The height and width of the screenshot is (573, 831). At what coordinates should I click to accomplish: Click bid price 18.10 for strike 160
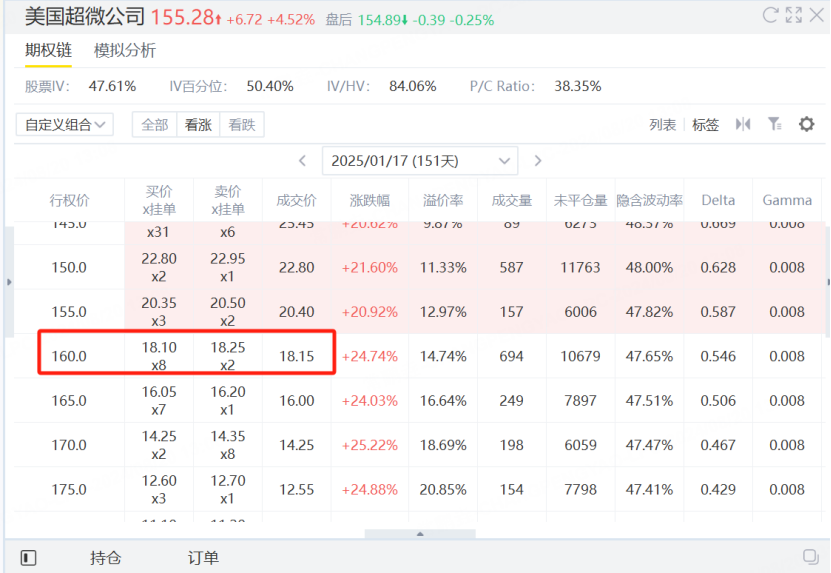coord(159,348)
